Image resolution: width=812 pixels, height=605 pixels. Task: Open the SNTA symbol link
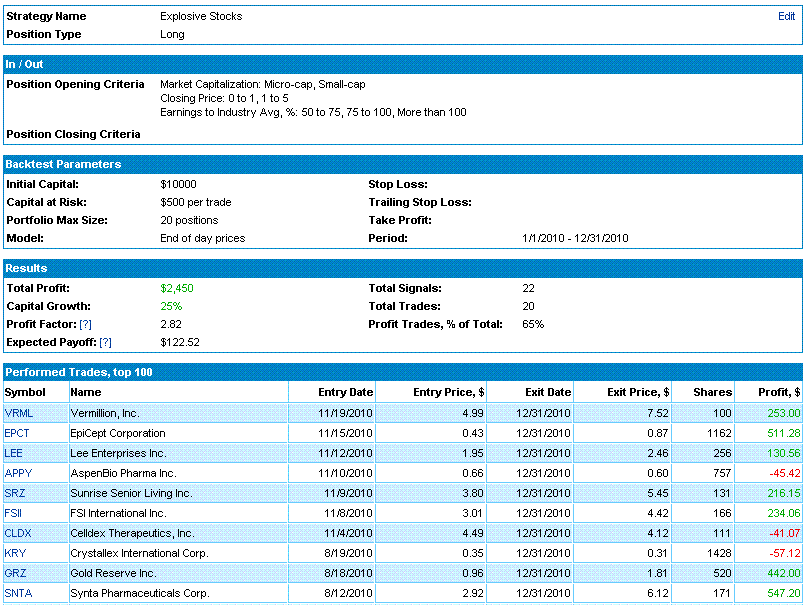click(18, 593)
